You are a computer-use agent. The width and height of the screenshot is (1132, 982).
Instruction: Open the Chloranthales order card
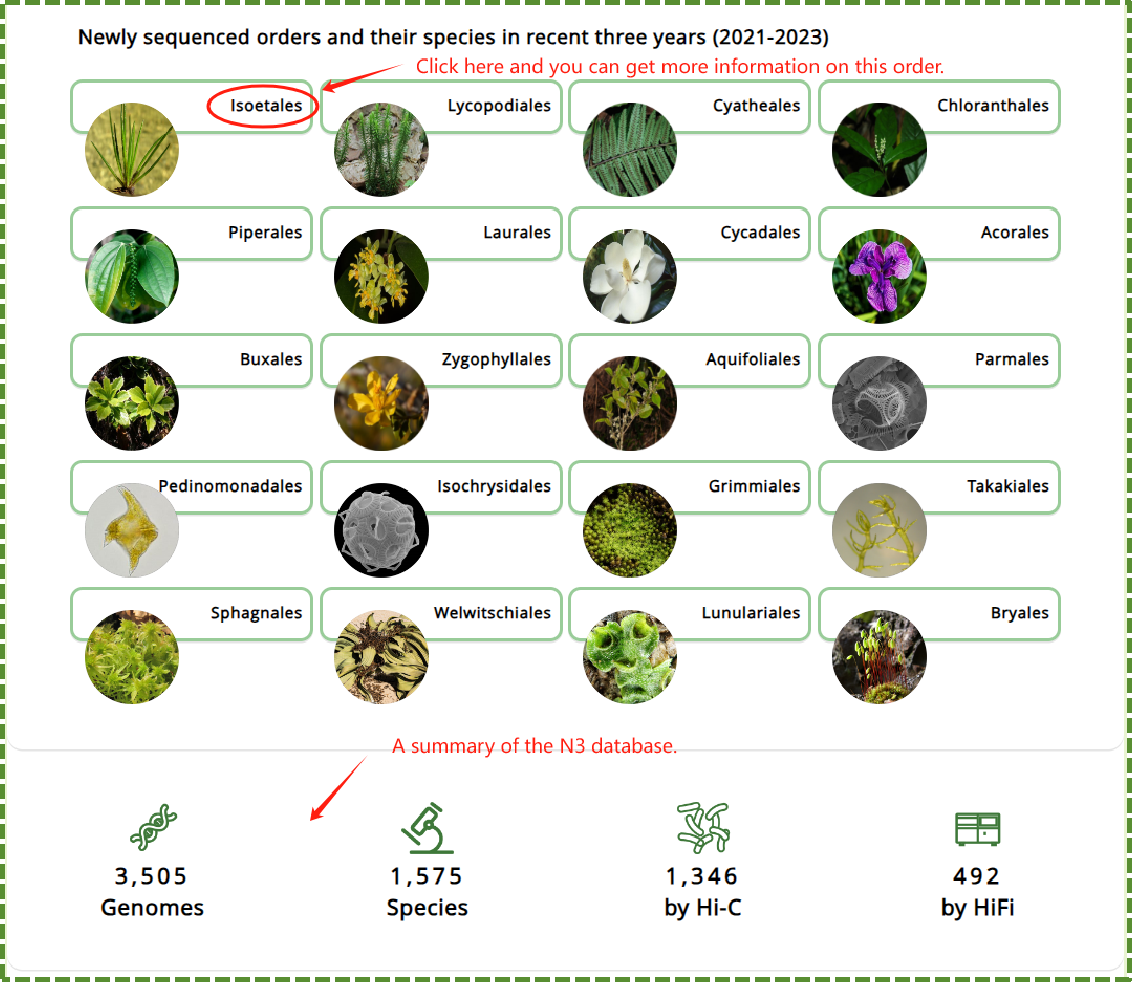pyautogui.click(x=992, y=106)
